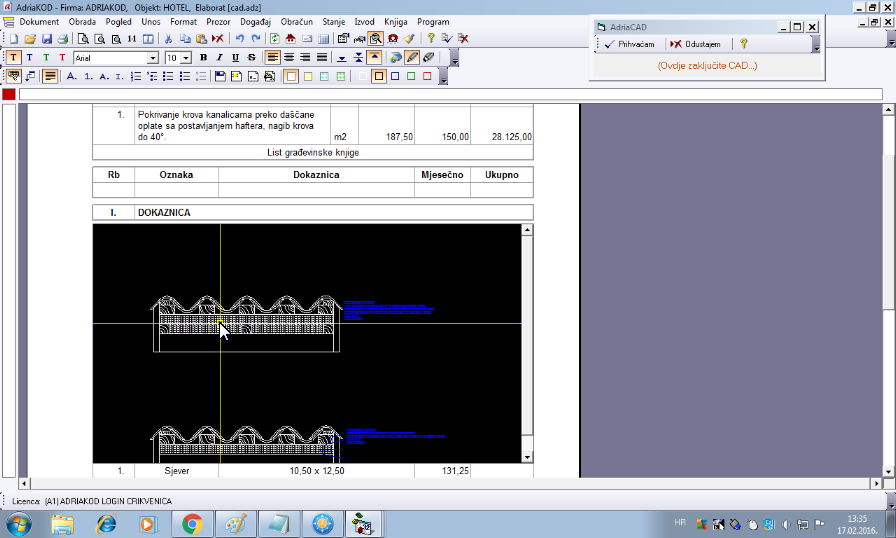Open a file with the folder icon

click(x=30, y=39)
